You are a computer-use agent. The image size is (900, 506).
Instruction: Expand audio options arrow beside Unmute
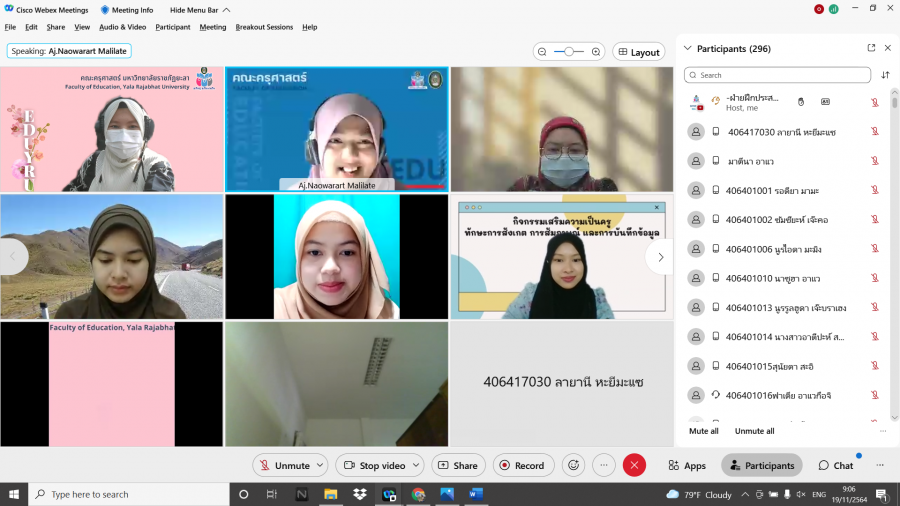point(320,465)
